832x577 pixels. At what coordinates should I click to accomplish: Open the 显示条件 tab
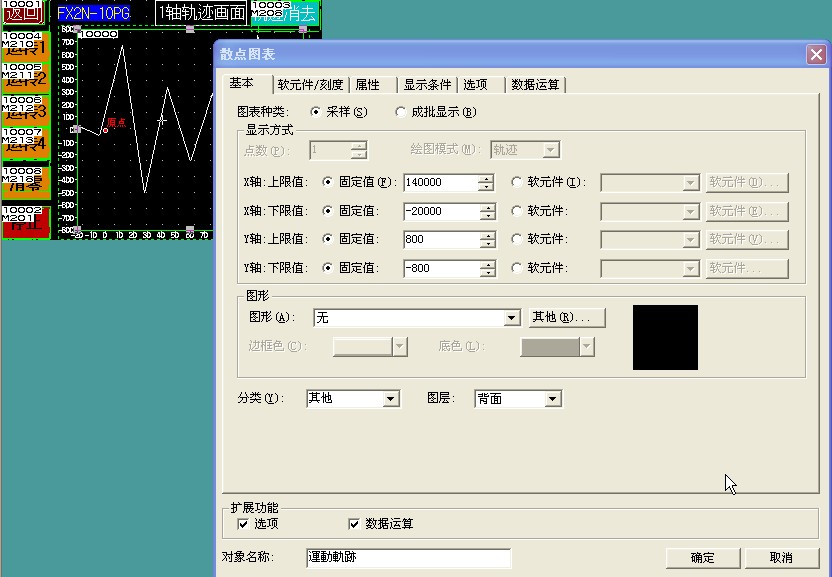[427, 85]
